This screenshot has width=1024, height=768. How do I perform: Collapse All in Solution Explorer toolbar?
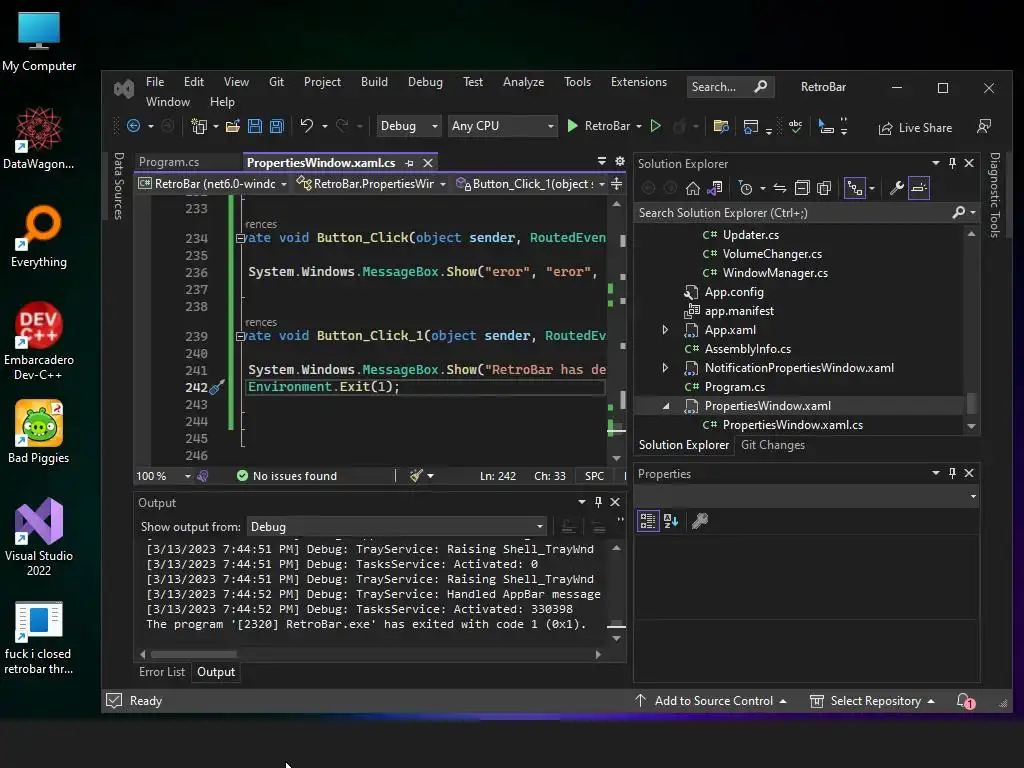click(x=802, y=189)
